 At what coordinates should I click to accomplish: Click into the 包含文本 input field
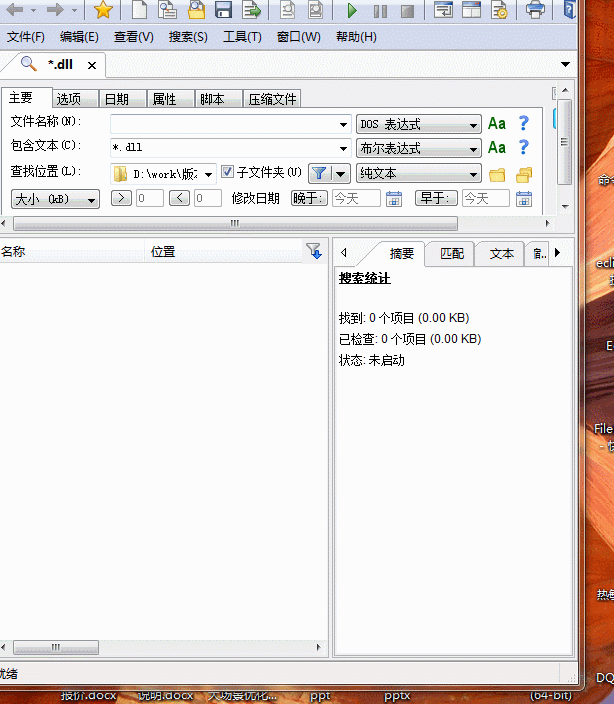[x=223, y=148]
